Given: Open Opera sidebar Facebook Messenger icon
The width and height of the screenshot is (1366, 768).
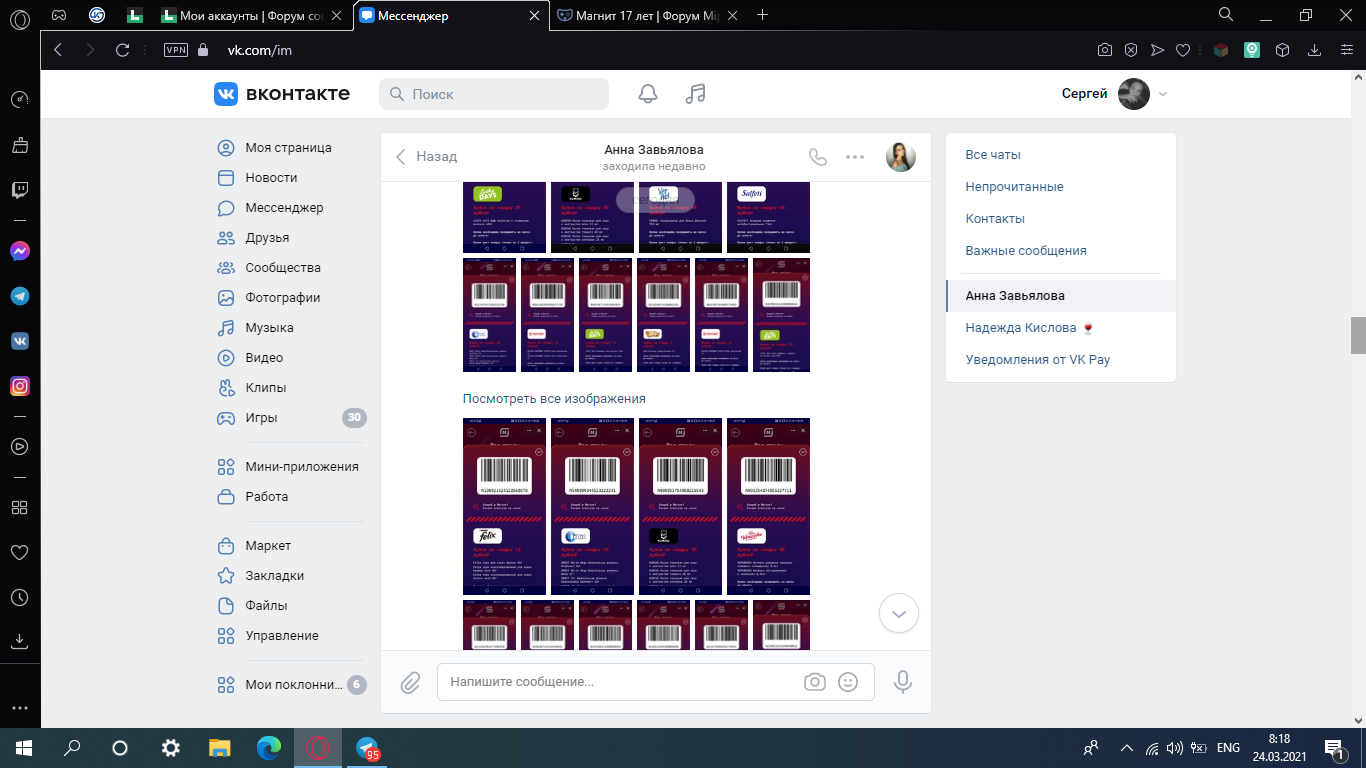Looking at the screenshot, I should (x=20, y=251).
